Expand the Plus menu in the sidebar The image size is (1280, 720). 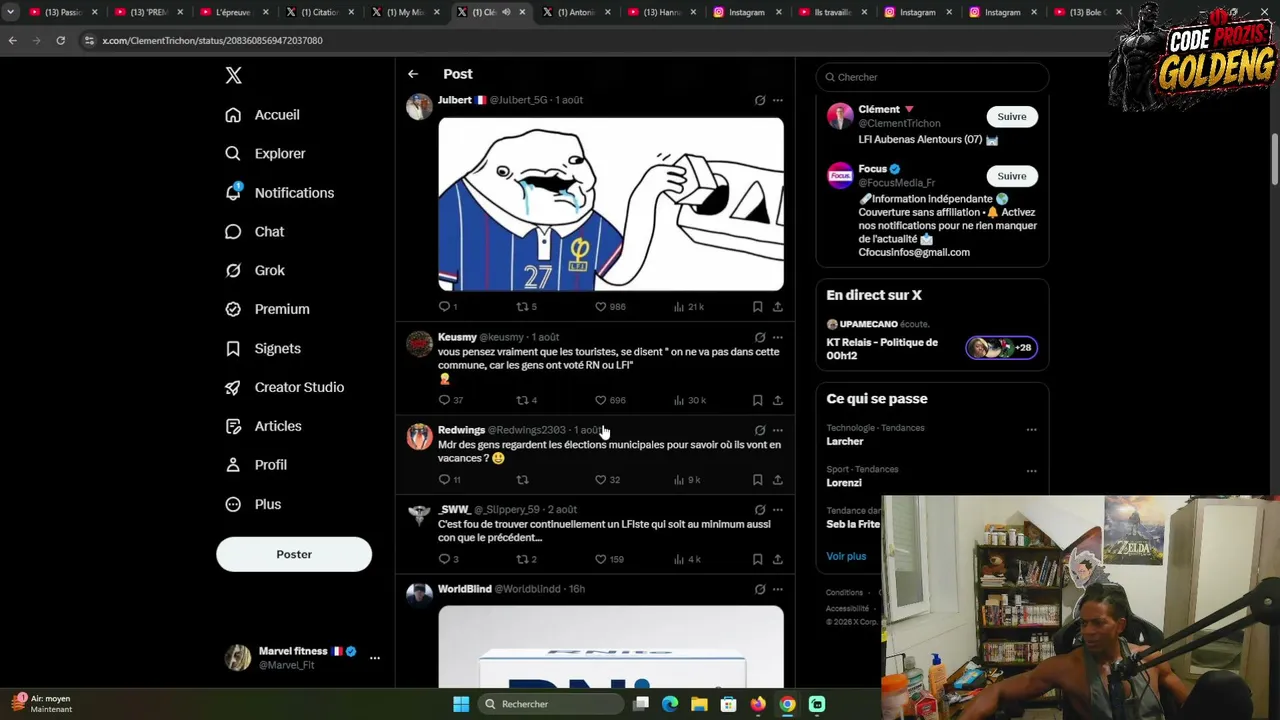pos(253,504)
